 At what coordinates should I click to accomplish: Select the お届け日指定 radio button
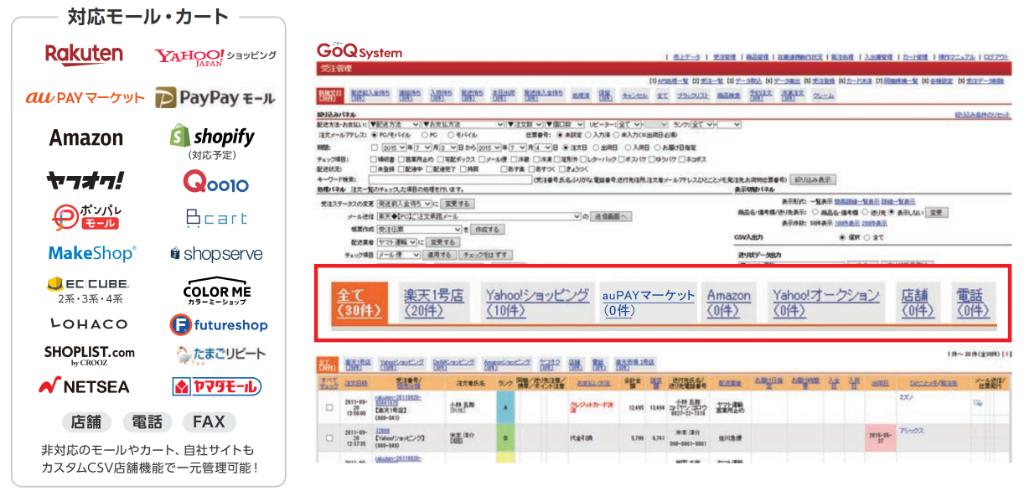tap(658, 148)
